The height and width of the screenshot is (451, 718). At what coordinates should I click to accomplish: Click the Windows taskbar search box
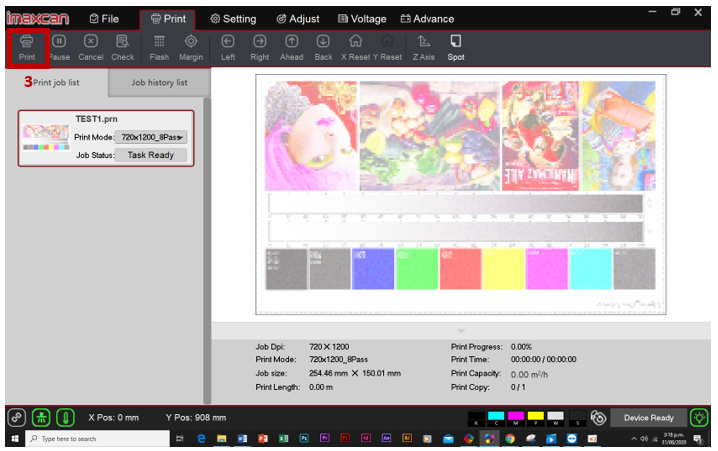click(x=98, y=439)
